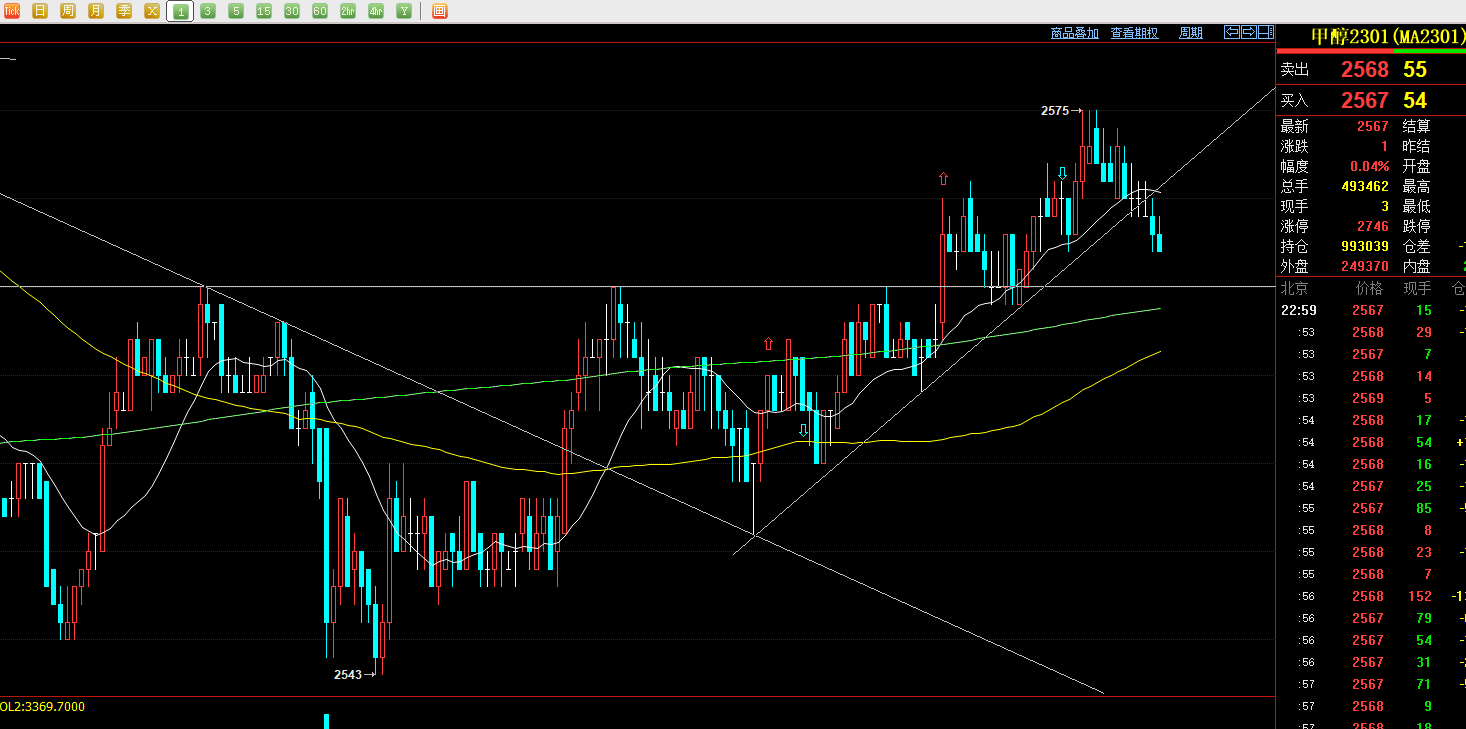Screen dimensions: 1466x729
Task: Click red up arrow signal touching green average line
Action: click(x=768, y=344)
